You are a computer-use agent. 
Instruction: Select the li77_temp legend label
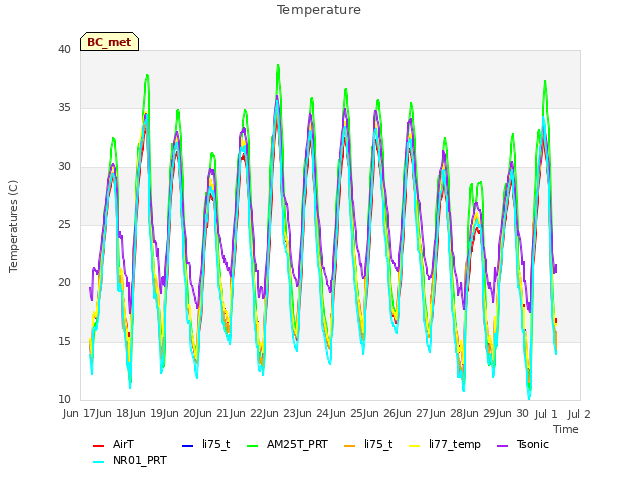pos(455,444)
